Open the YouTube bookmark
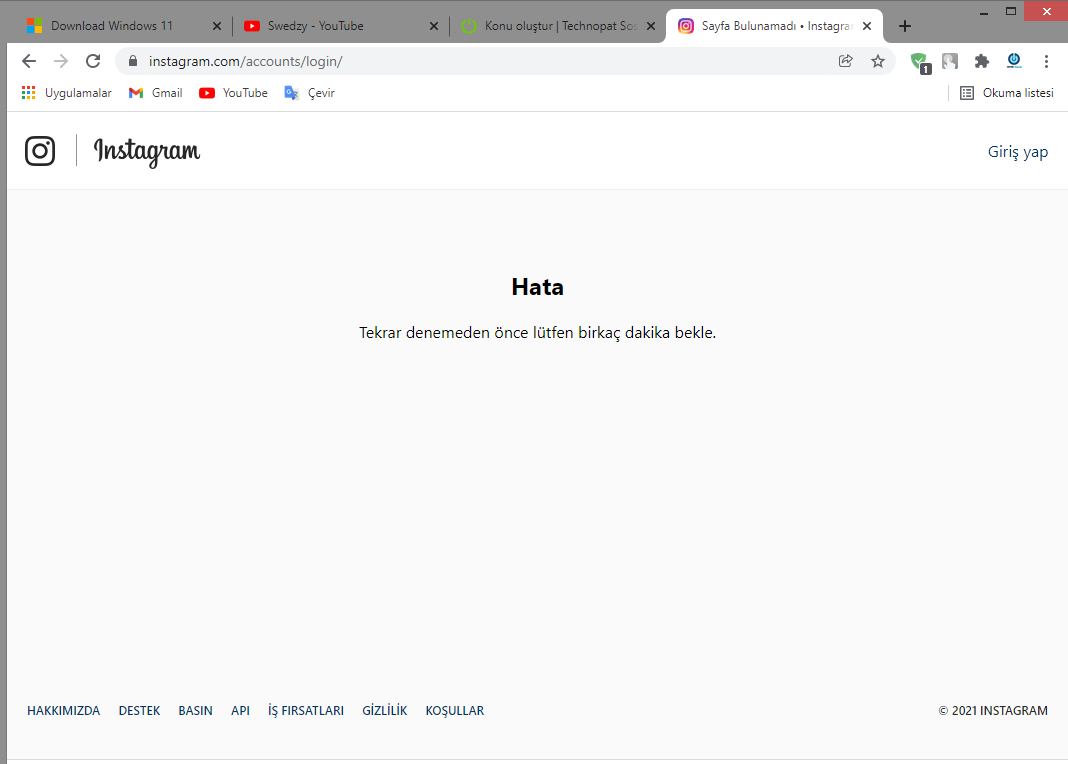 tap(233, 93)
